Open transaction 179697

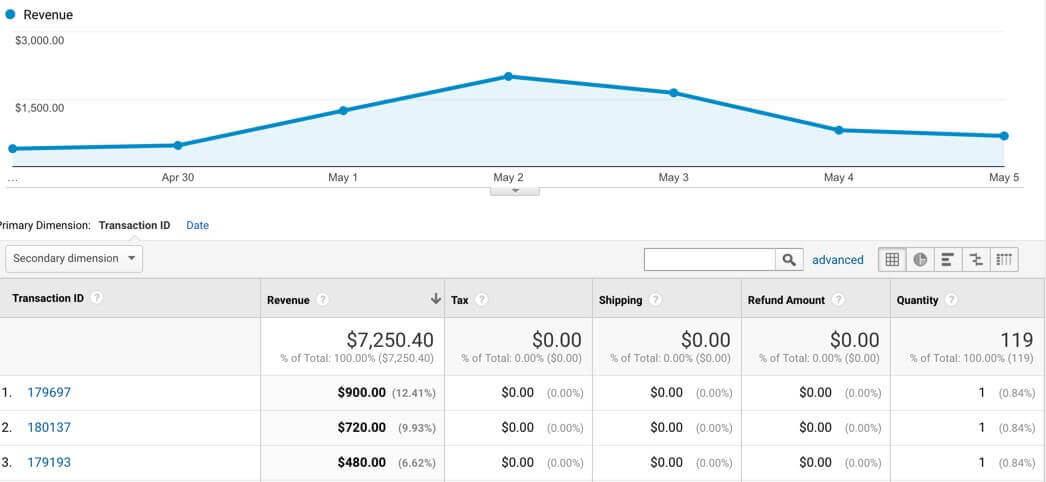[x=49, y=393]
